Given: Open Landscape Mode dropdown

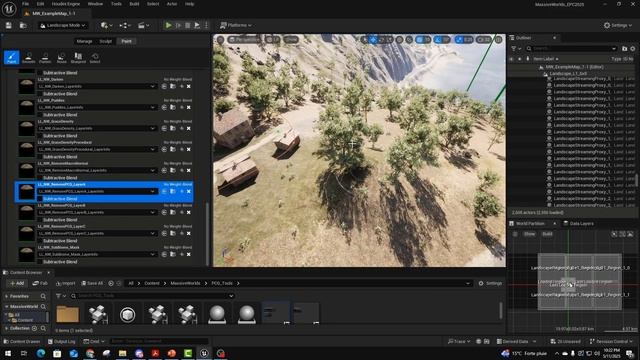Looking at the screenshot, I should [63, 25].
